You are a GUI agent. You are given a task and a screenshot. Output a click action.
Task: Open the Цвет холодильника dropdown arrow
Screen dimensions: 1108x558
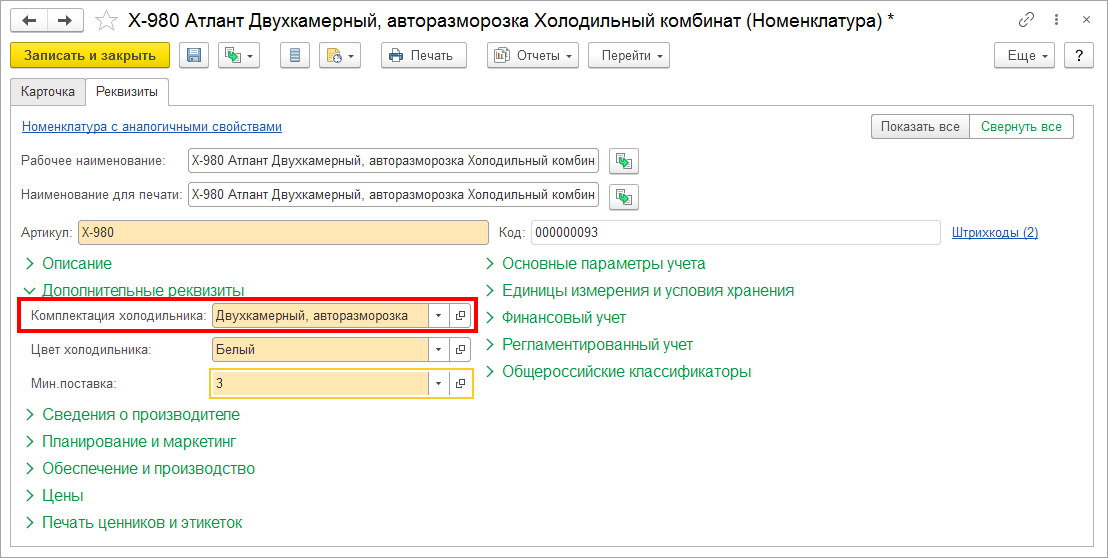(438, 350)
